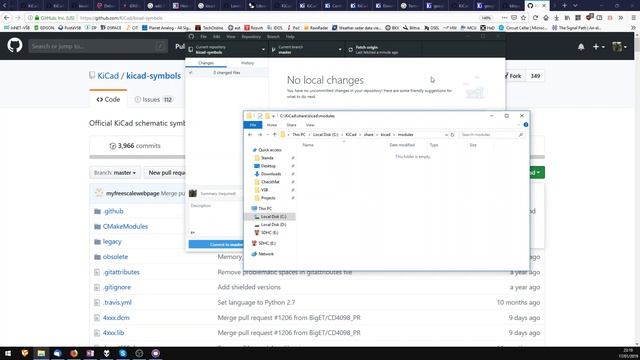
Task: Open the fork count 349 link
Action: 535,76
